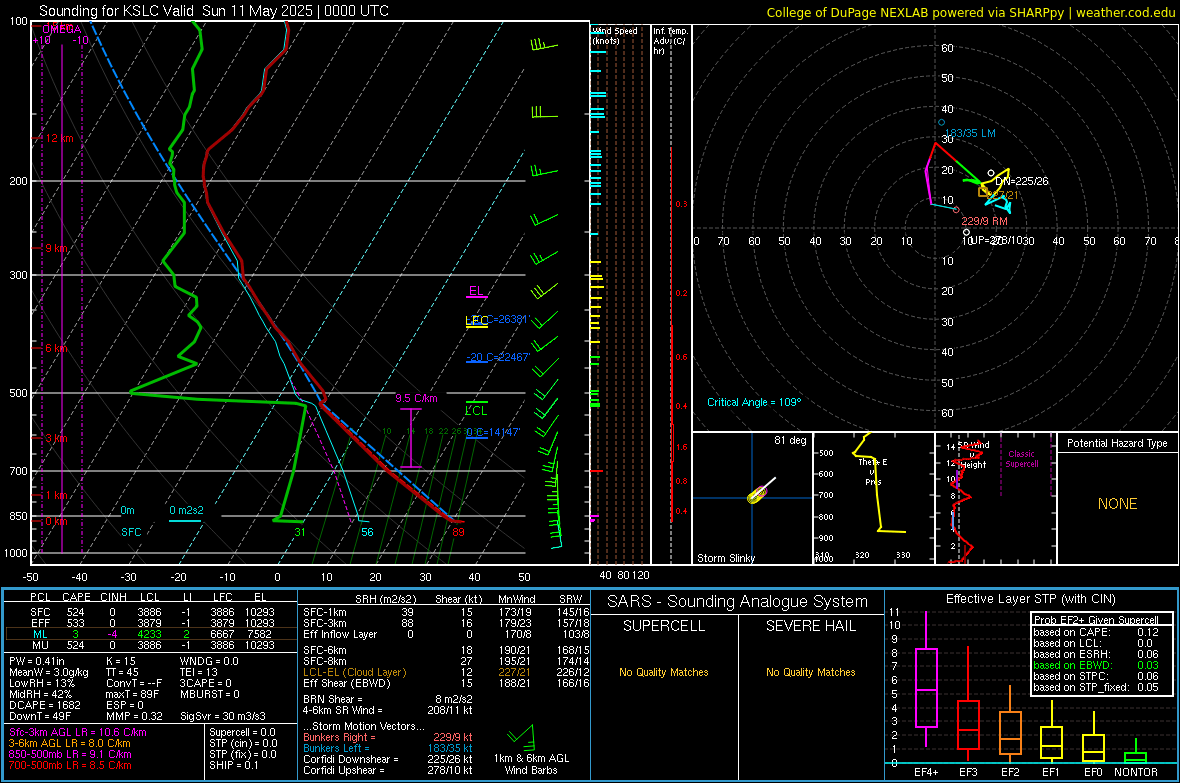The image size is (1180, 783).
Task: Select the '6 km' height marker
Action: pos(58,349)
